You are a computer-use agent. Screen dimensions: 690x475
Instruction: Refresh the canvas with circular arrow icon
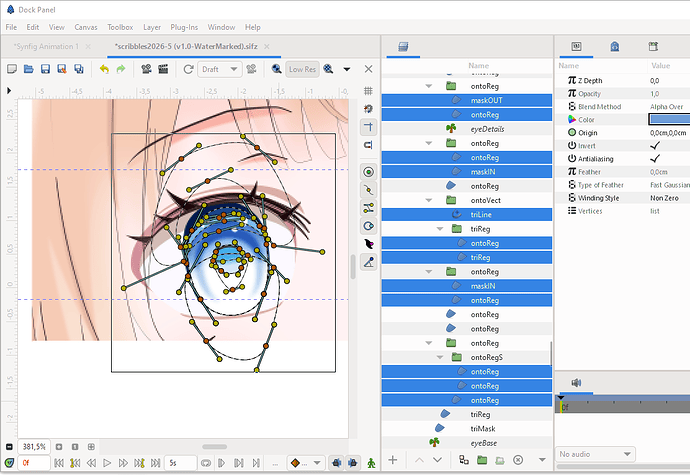click(x=188, y=69)
